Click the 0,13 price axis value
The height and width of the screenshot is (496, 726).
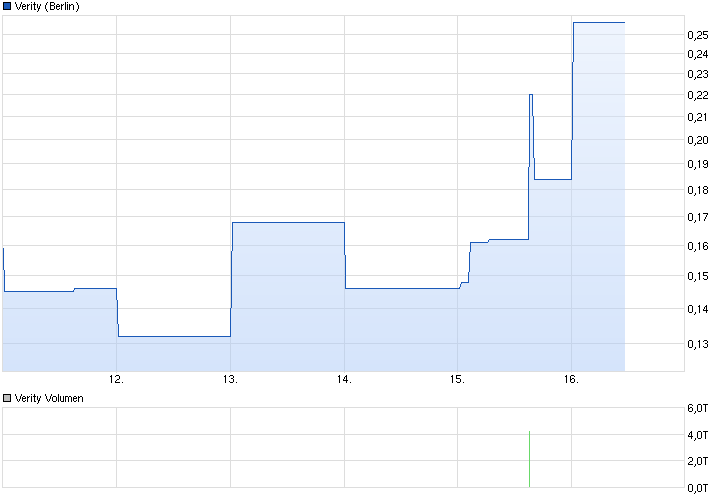click(x=698, y=344)
